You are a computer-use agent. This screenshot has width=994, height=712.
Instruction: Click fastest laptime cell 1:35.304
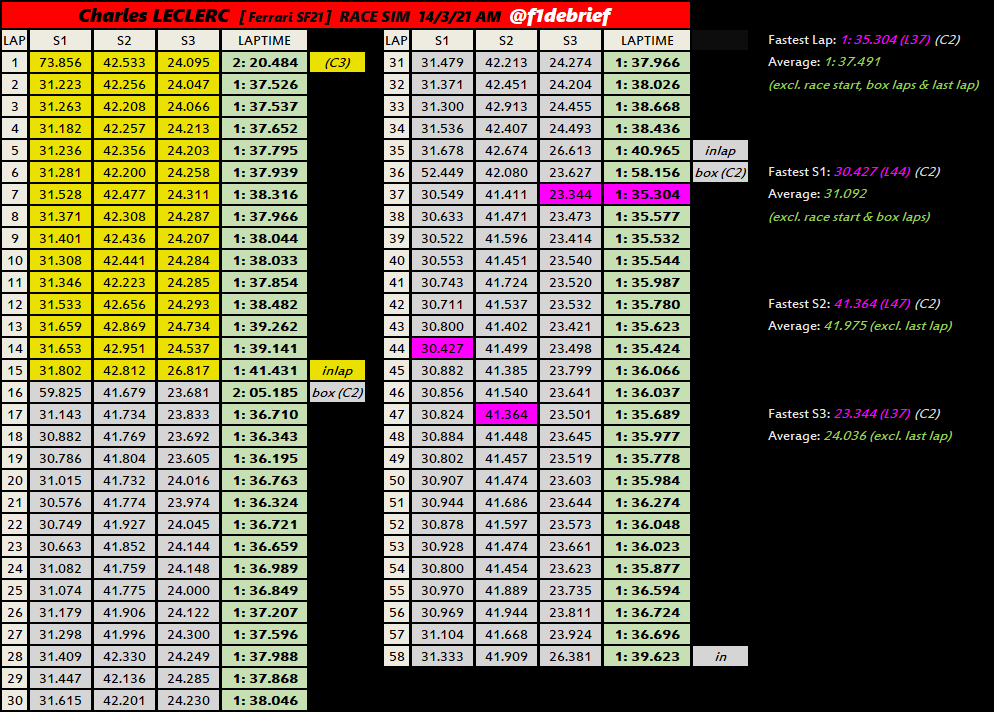pyautogui.click(x=647, y=194)
